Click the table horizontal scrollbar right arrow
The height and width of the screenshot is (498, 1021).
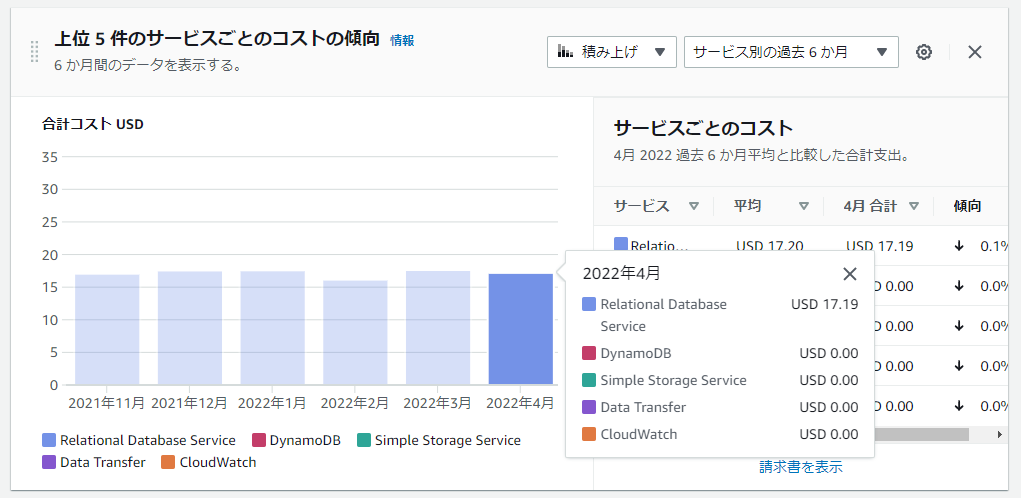[x=999, y=435]
